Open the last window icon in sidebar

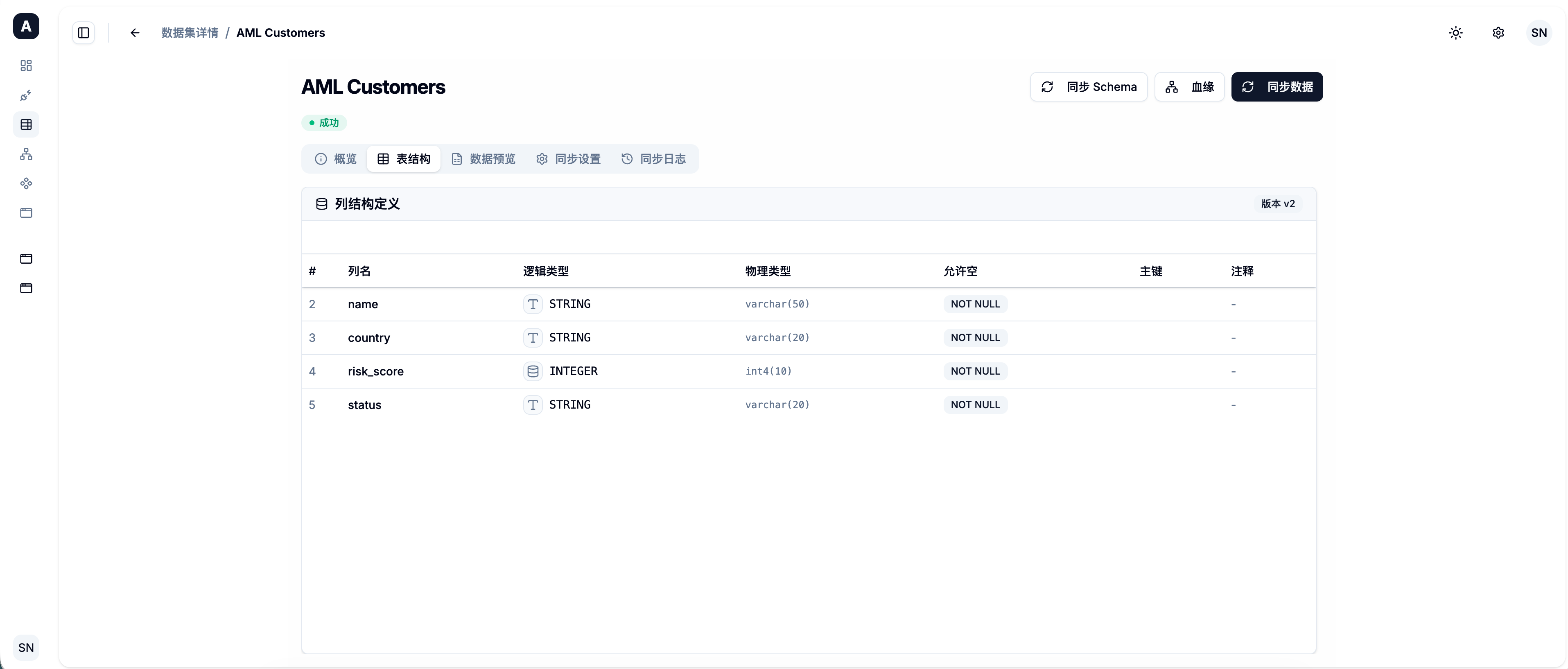click(26, 288)
